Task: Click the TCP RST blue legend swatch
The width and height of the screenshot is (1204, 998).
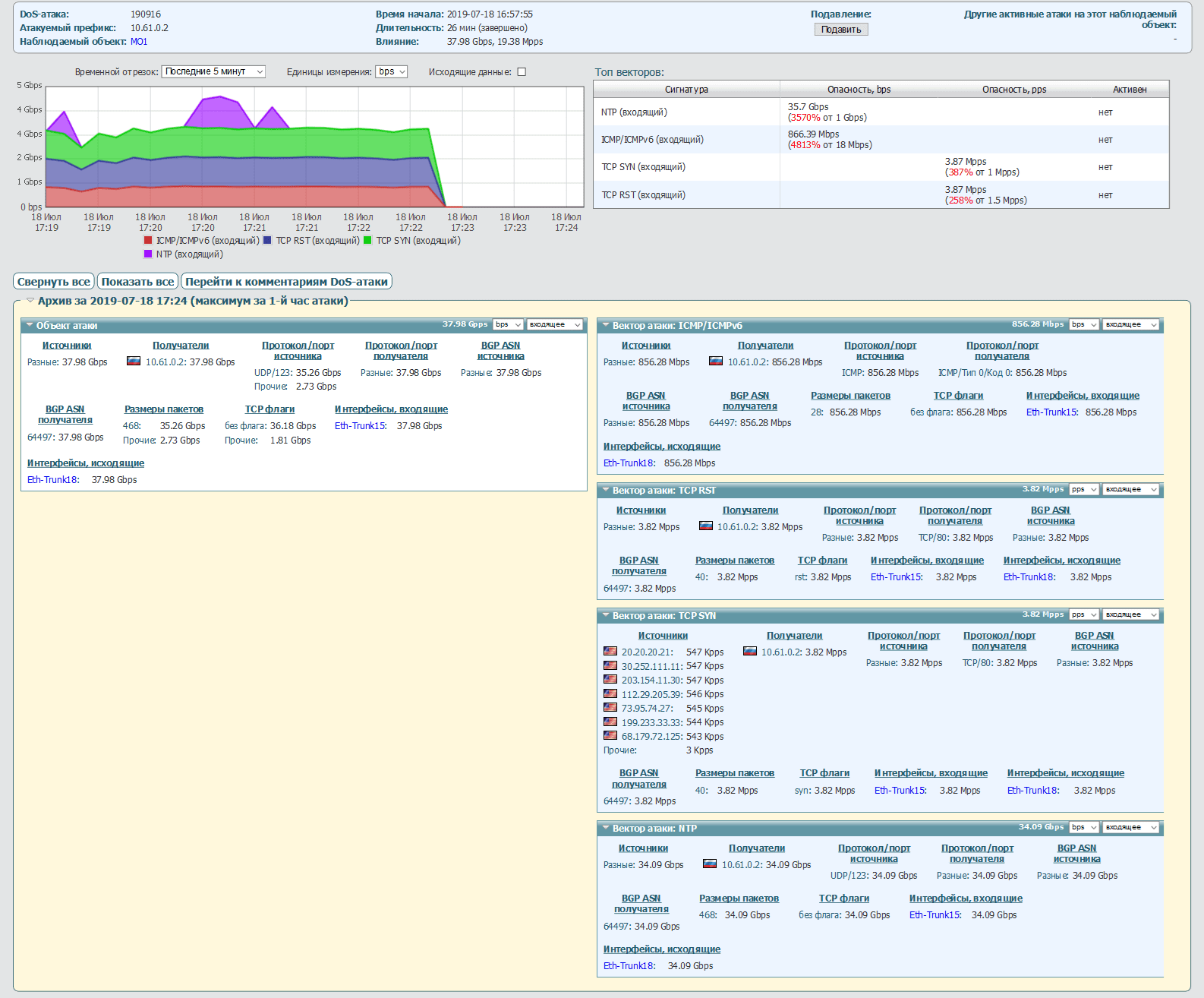Action: [x=267, y=240]
